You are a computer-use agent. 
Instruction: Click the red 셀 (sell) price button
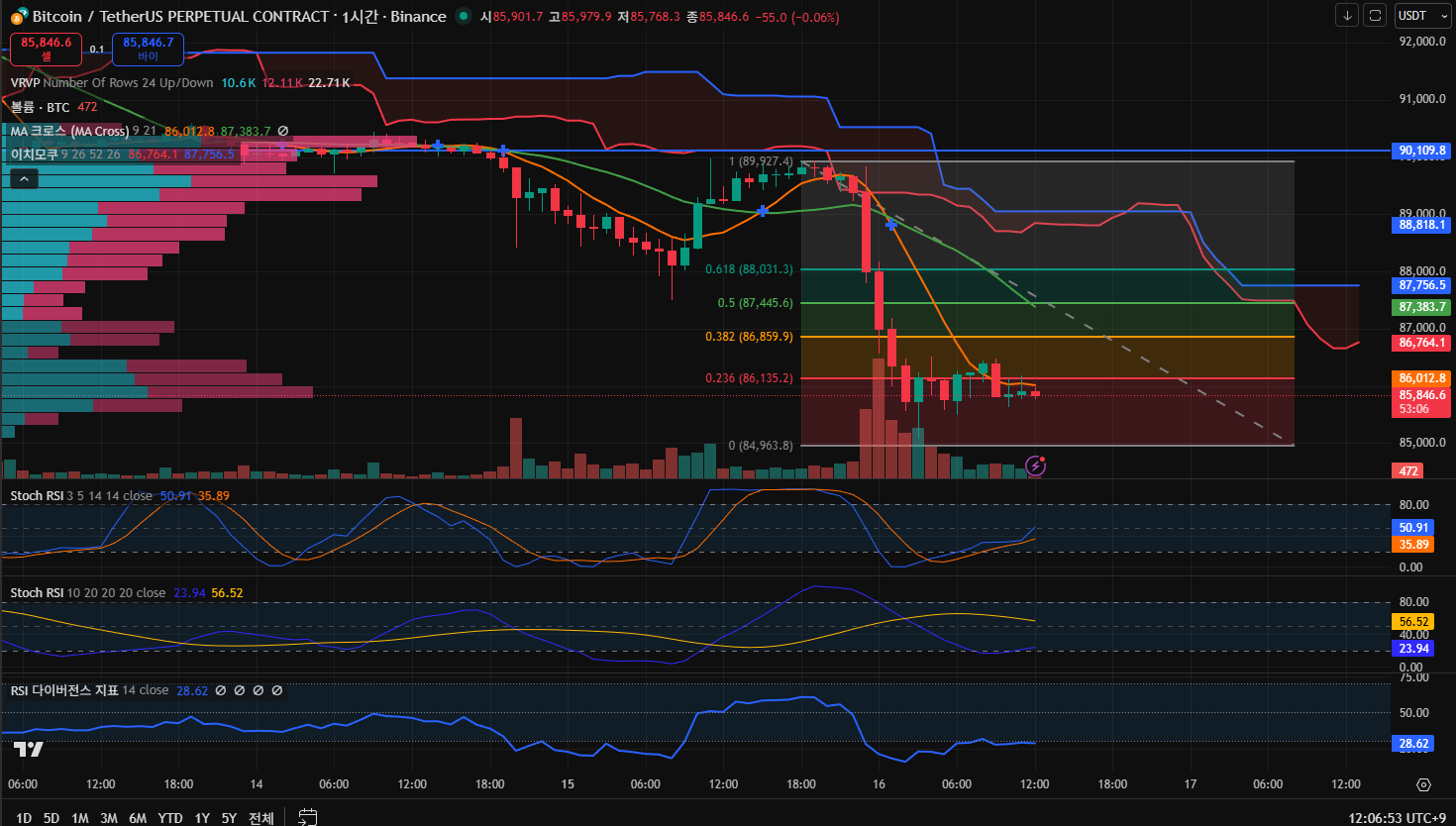[46, 49]
